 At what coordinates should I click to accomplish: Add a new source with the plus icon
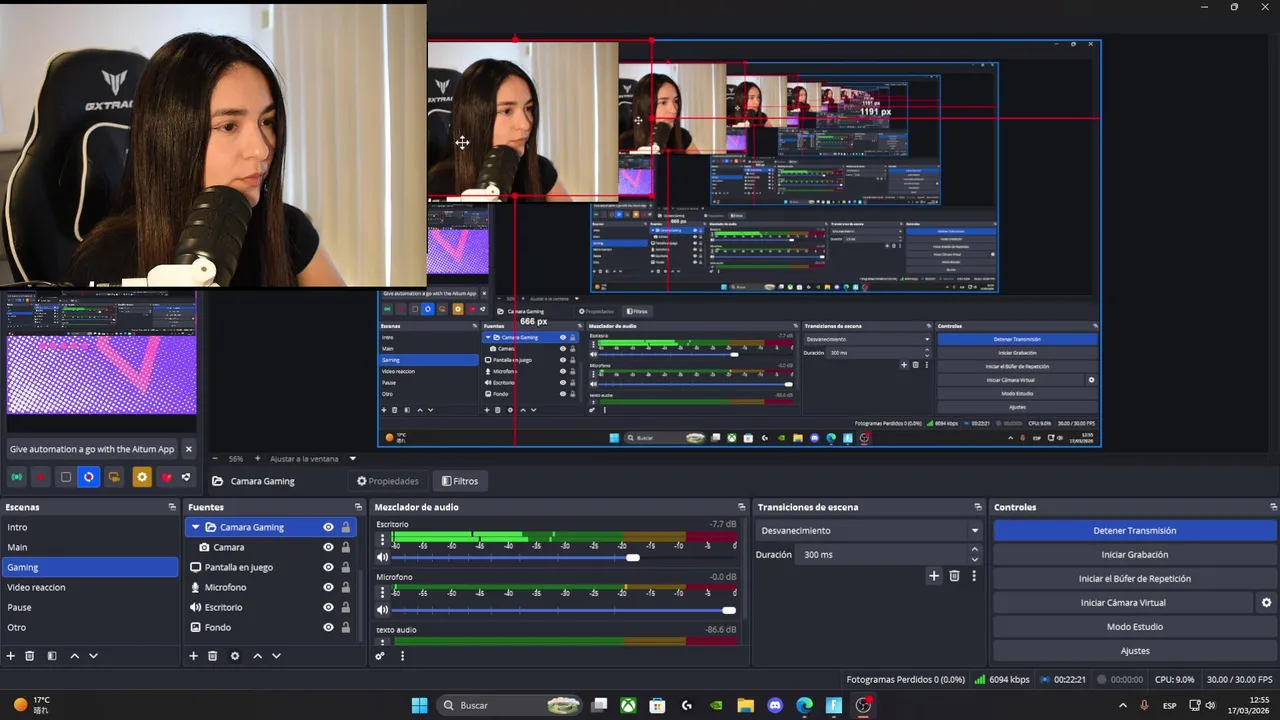click(193, 656)
